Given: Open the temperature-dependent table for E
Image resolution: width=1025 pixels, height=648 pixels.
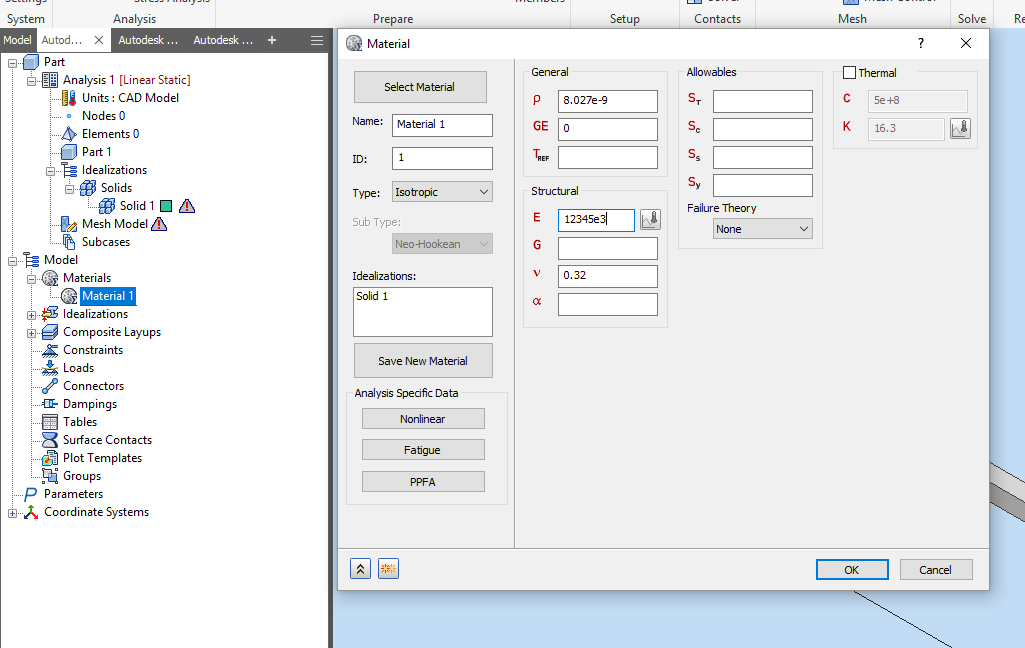Looking at the screenshot, I should click(650, 220).
